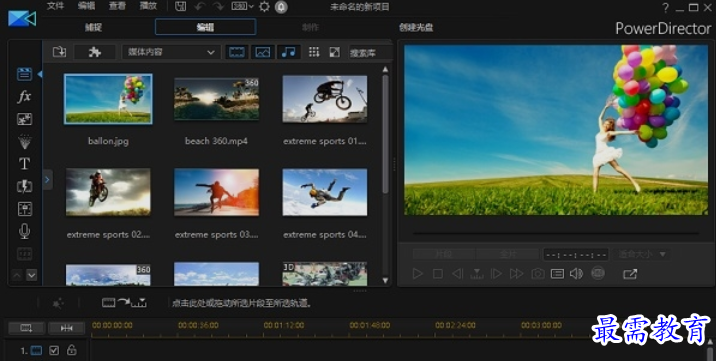This screenshot has width=716, height=361.
Task: Open the 播放 menu
Action: click(x=148, y=6)
